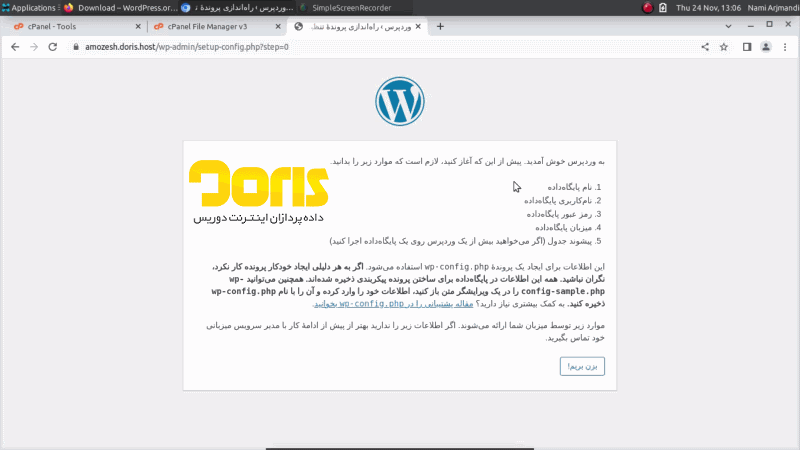
Task: Open Nami Arjmandi user menu
Action: coord(773,8)
